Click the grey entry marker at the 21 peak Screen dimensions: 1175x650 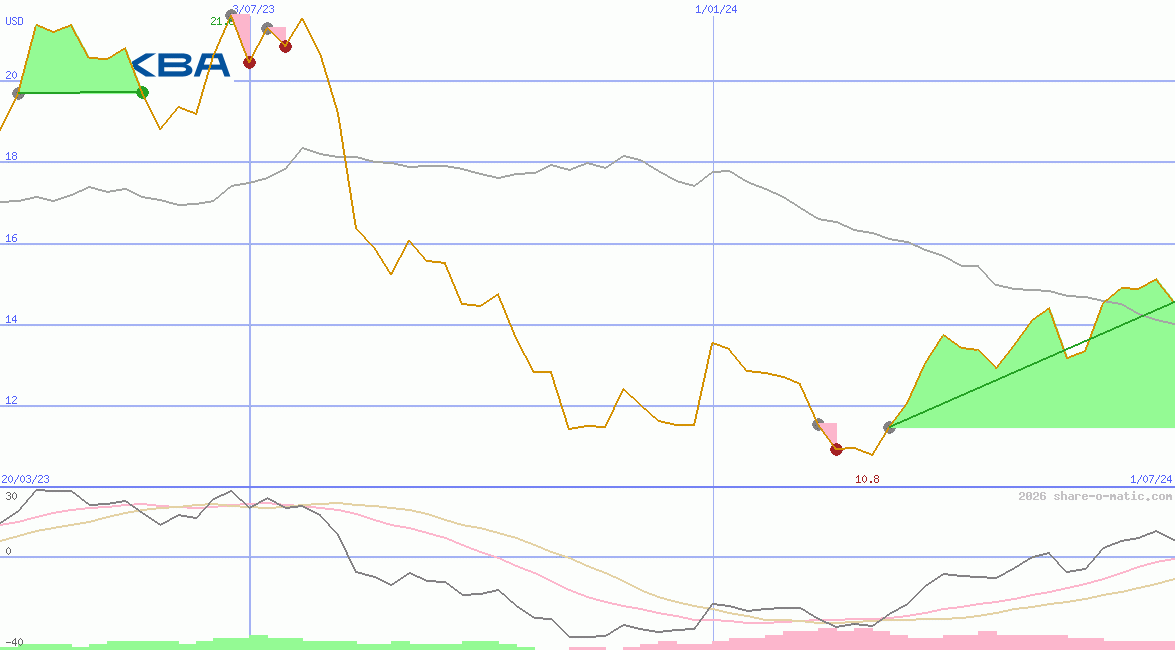(231, 16)
